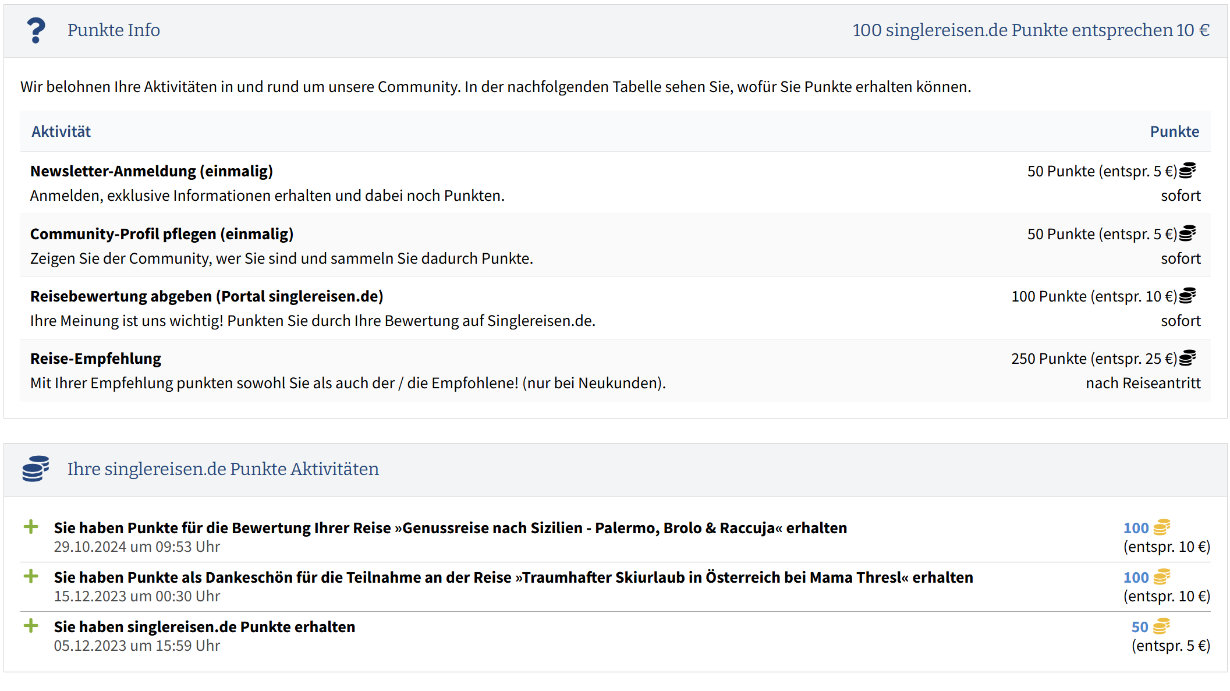The height and width of the screenshot is (691, 1230).
Task: Click black coins icon in Community-Profil pflegen row
Action: (1188, 234)
